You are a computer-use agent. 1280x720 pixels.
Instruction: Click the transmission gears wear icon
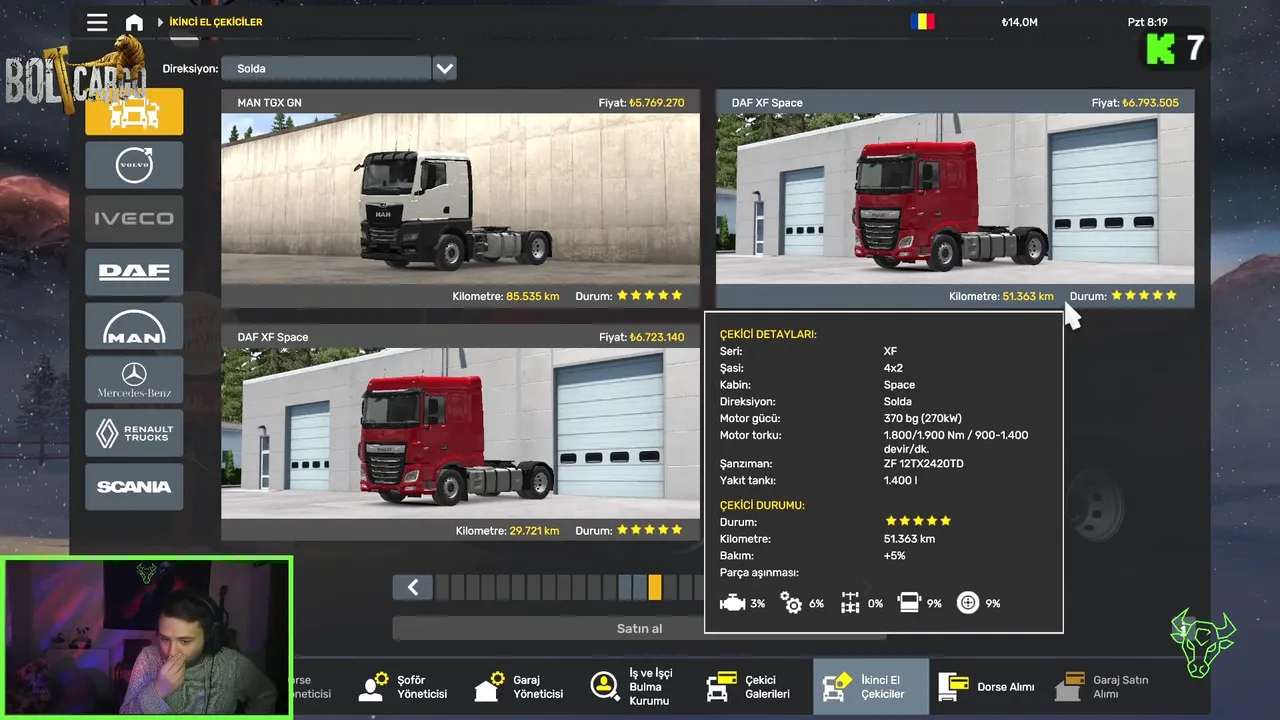pyautogui.click(x=791, y=603)
